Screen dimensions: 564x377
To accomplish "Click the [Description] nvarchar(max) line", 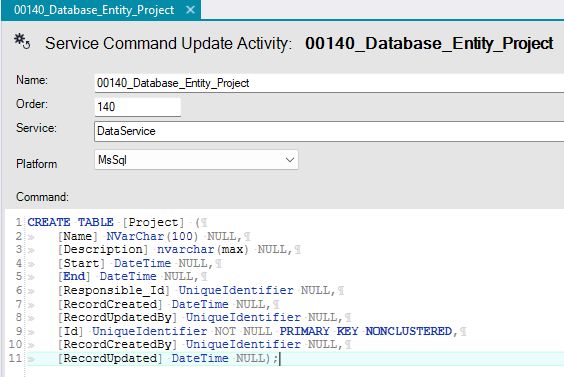I will (179, 250).
